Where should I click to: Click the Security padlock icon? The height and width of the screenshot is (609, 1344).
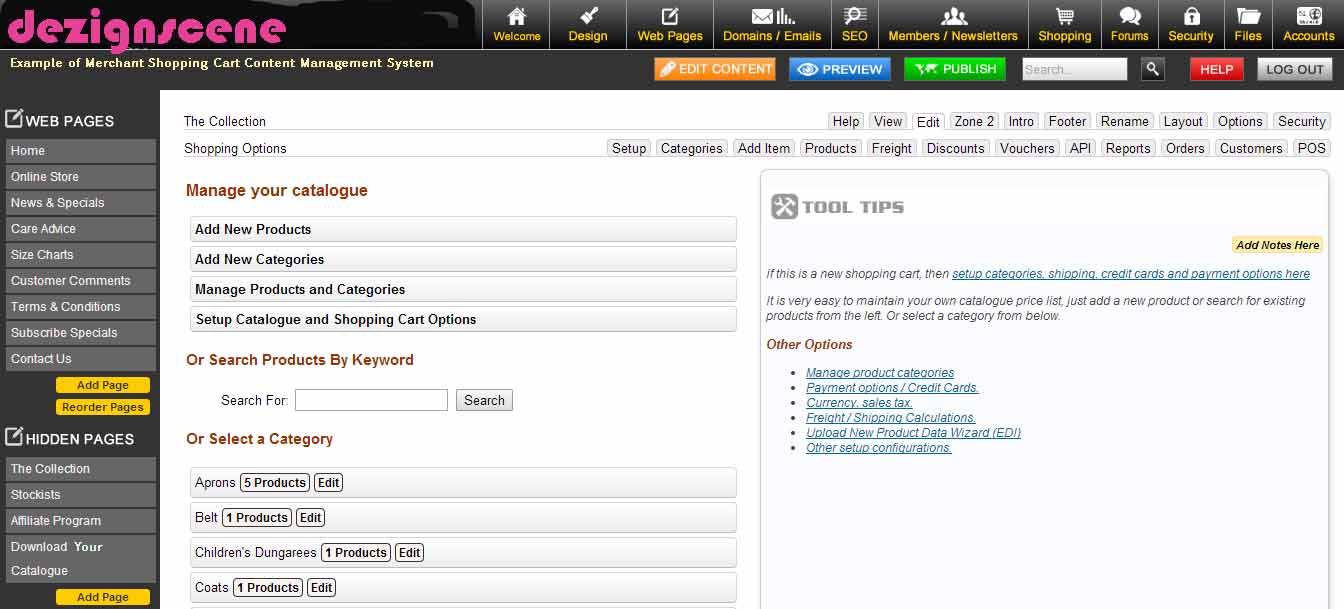[x=1190, y=17]
